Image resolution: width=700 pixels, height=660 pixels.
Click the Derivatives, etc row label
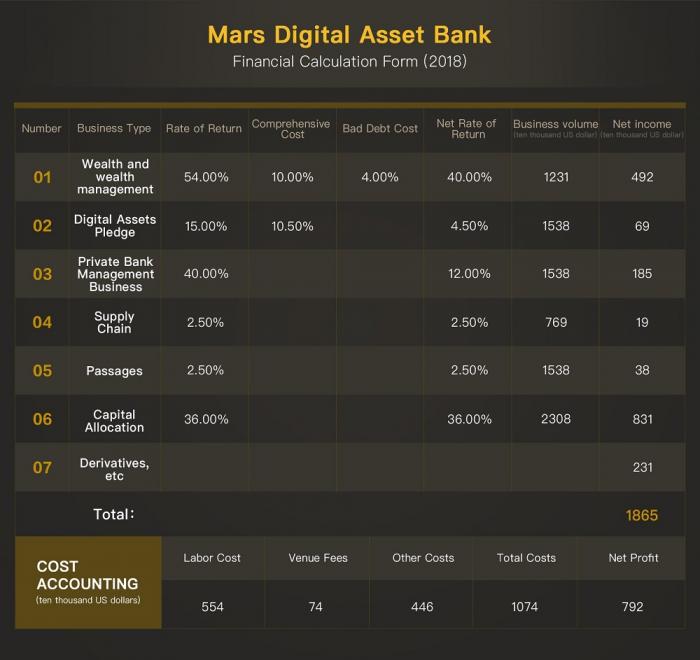[114, 469]
